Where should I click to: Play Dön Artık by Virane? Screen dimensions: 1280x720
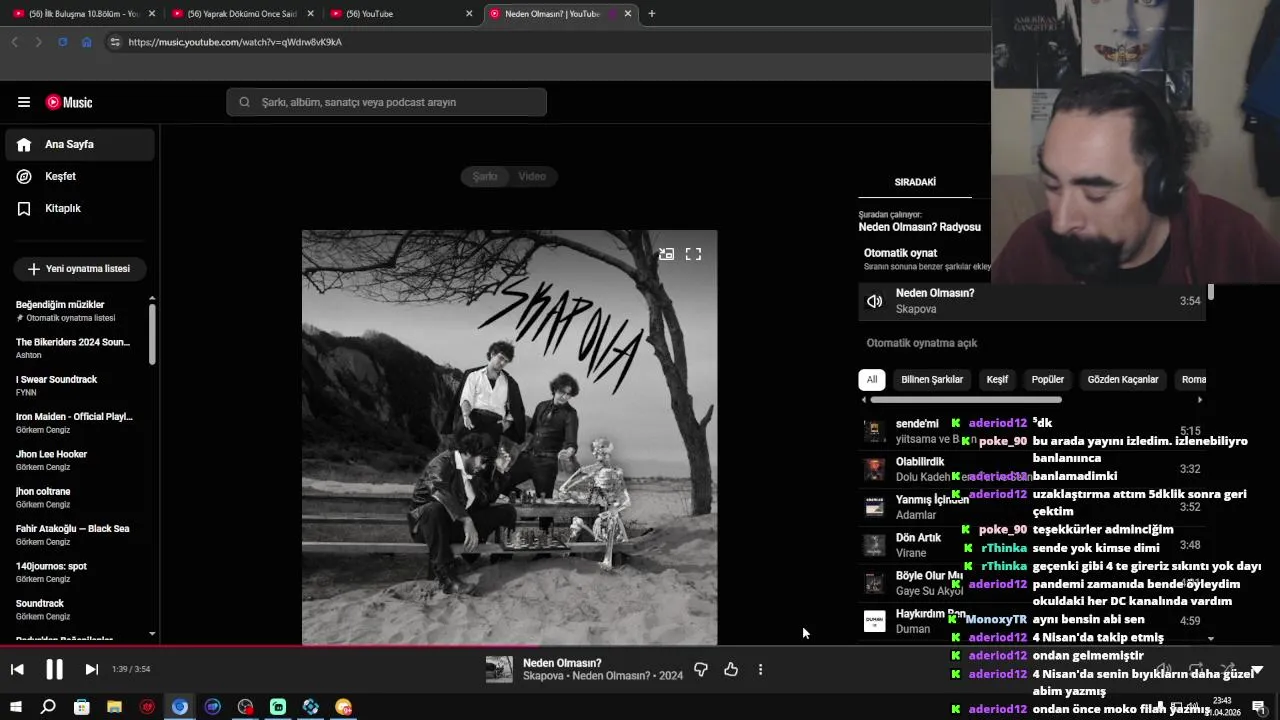coord(1032,545)
